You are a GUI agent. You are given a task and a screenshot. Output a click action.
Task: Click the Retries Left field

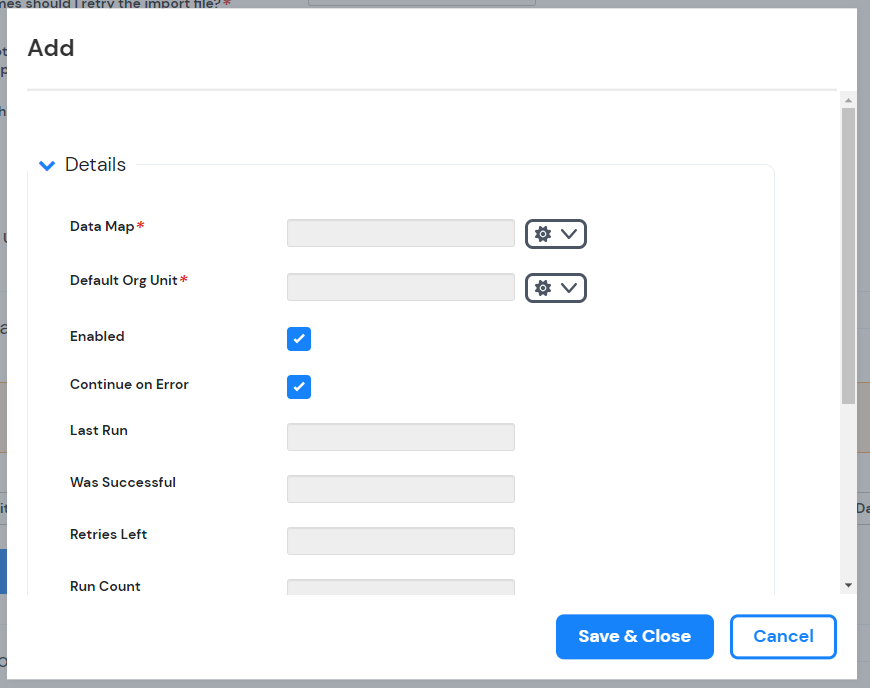(400, 541)
